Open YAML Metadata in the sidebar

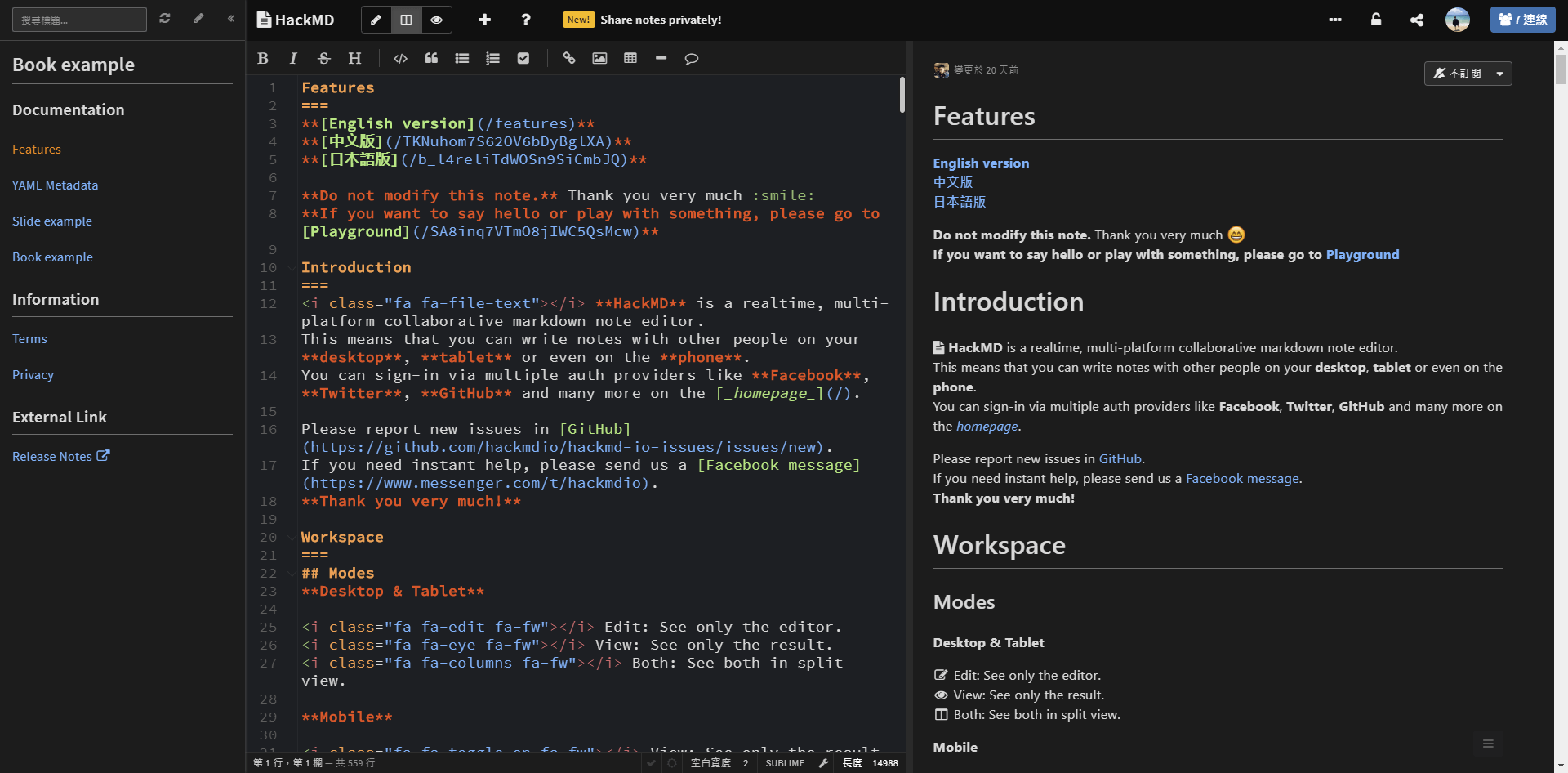pyautogui.click(x=55, y=185)
